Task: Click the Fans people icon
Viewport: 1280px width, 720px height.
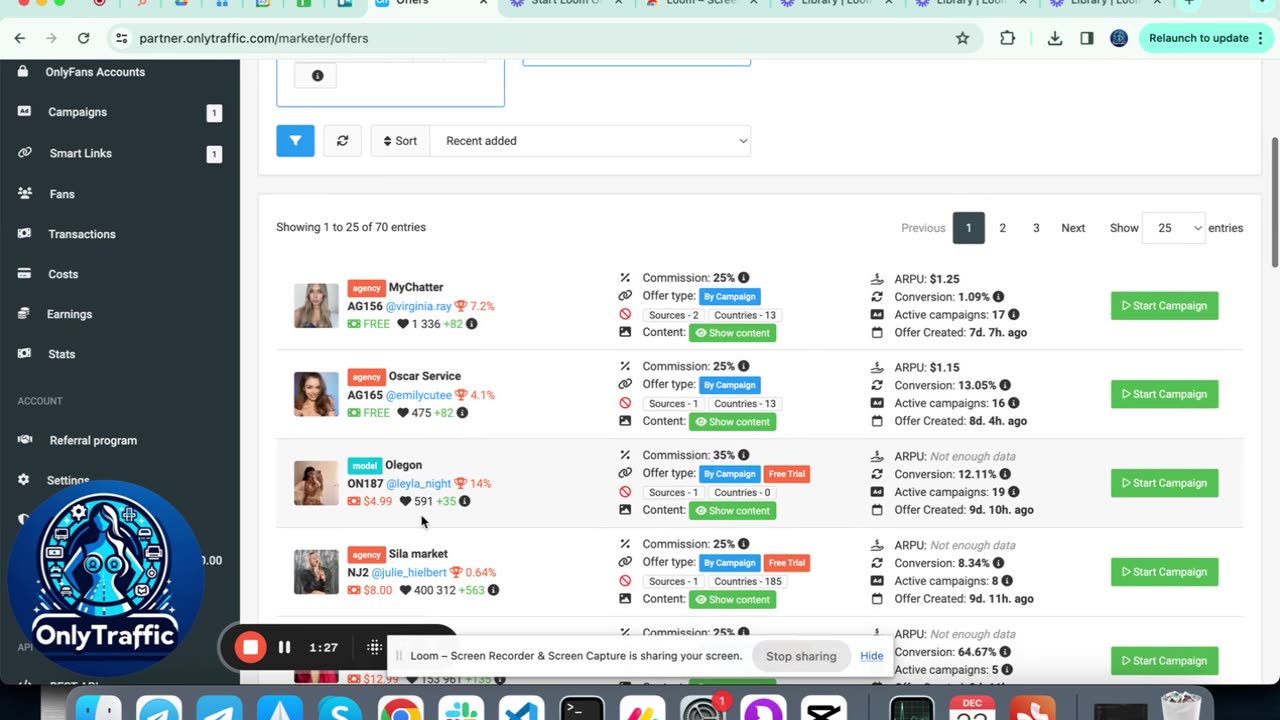Action: point(24,194)
